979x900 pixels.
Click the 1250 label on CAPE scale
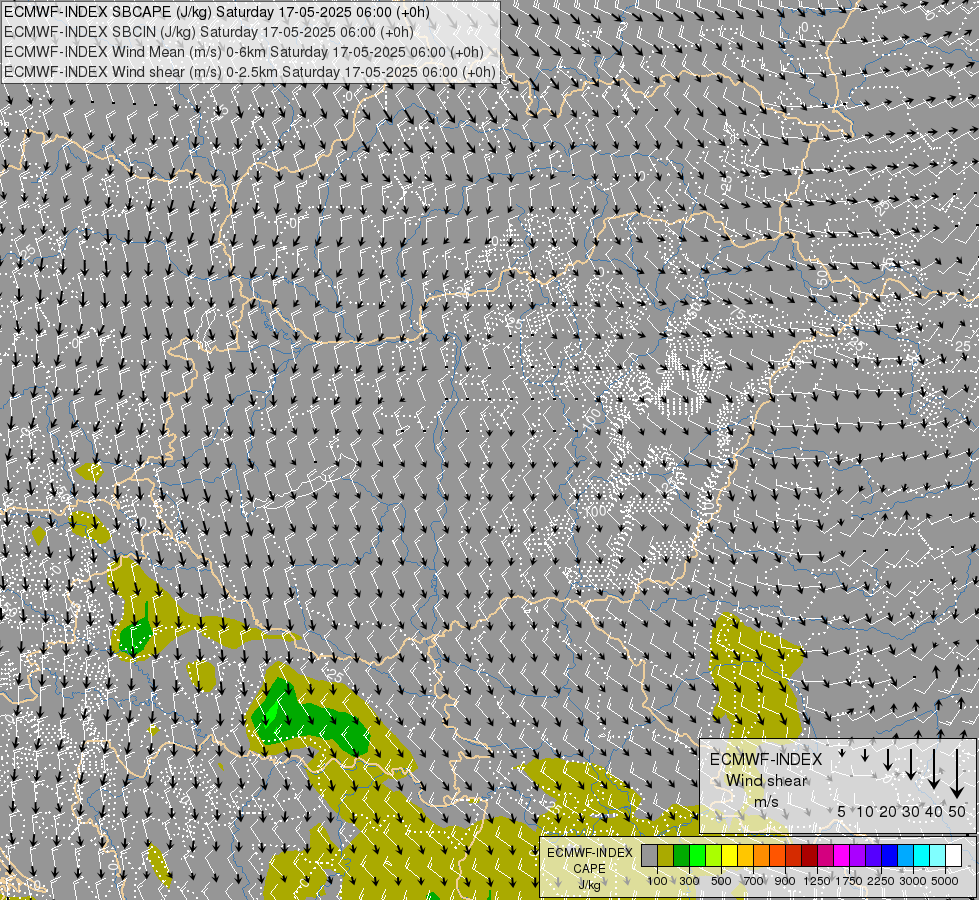point(817,881)
